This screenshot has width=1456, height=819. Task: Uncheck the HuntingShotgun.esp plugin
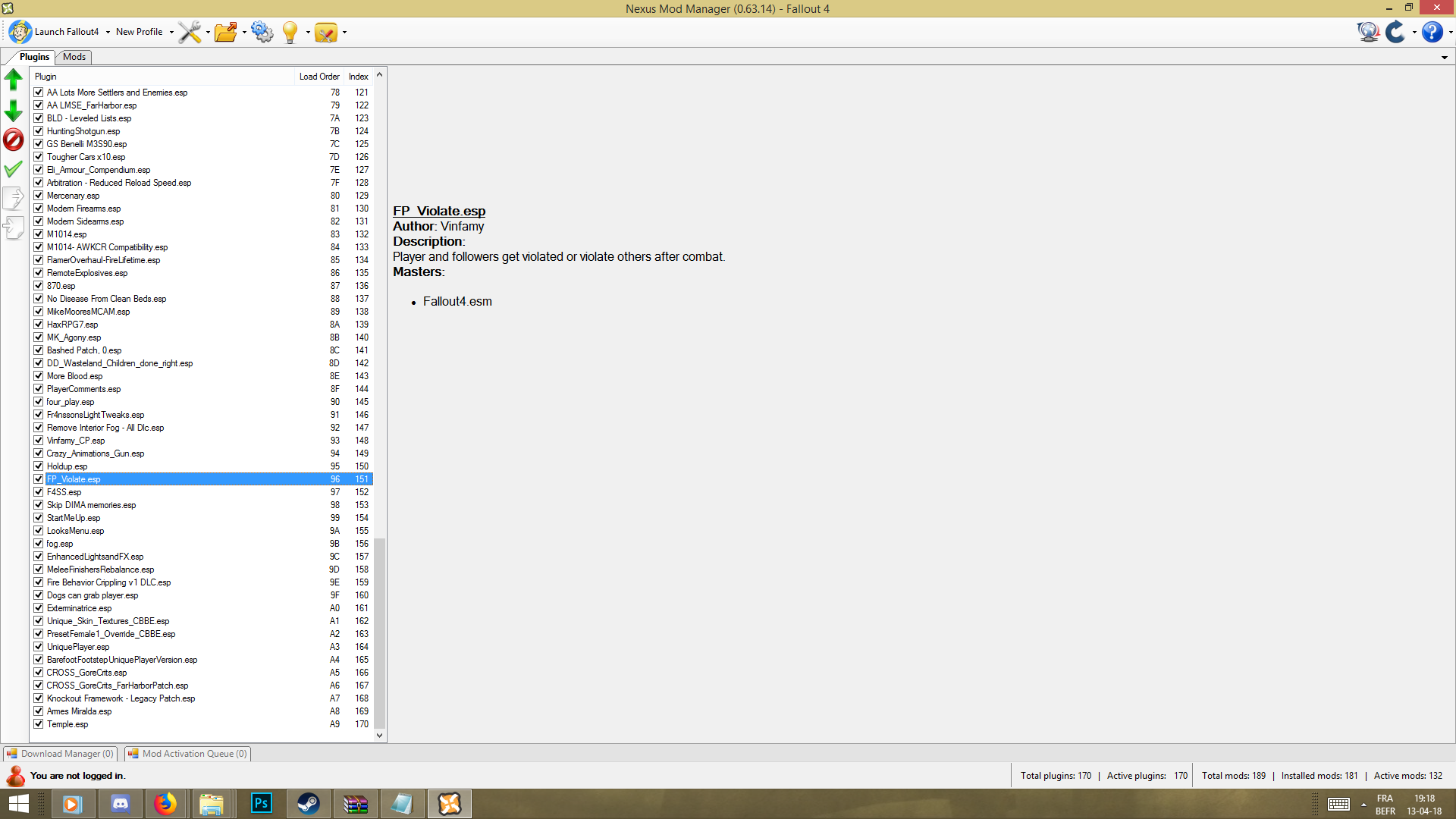click(x=39, y=131)
